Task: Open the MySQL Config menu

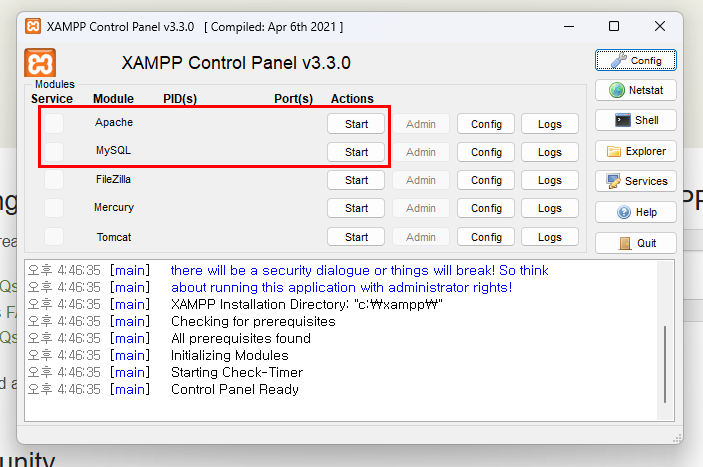Action: pos(486,152)
